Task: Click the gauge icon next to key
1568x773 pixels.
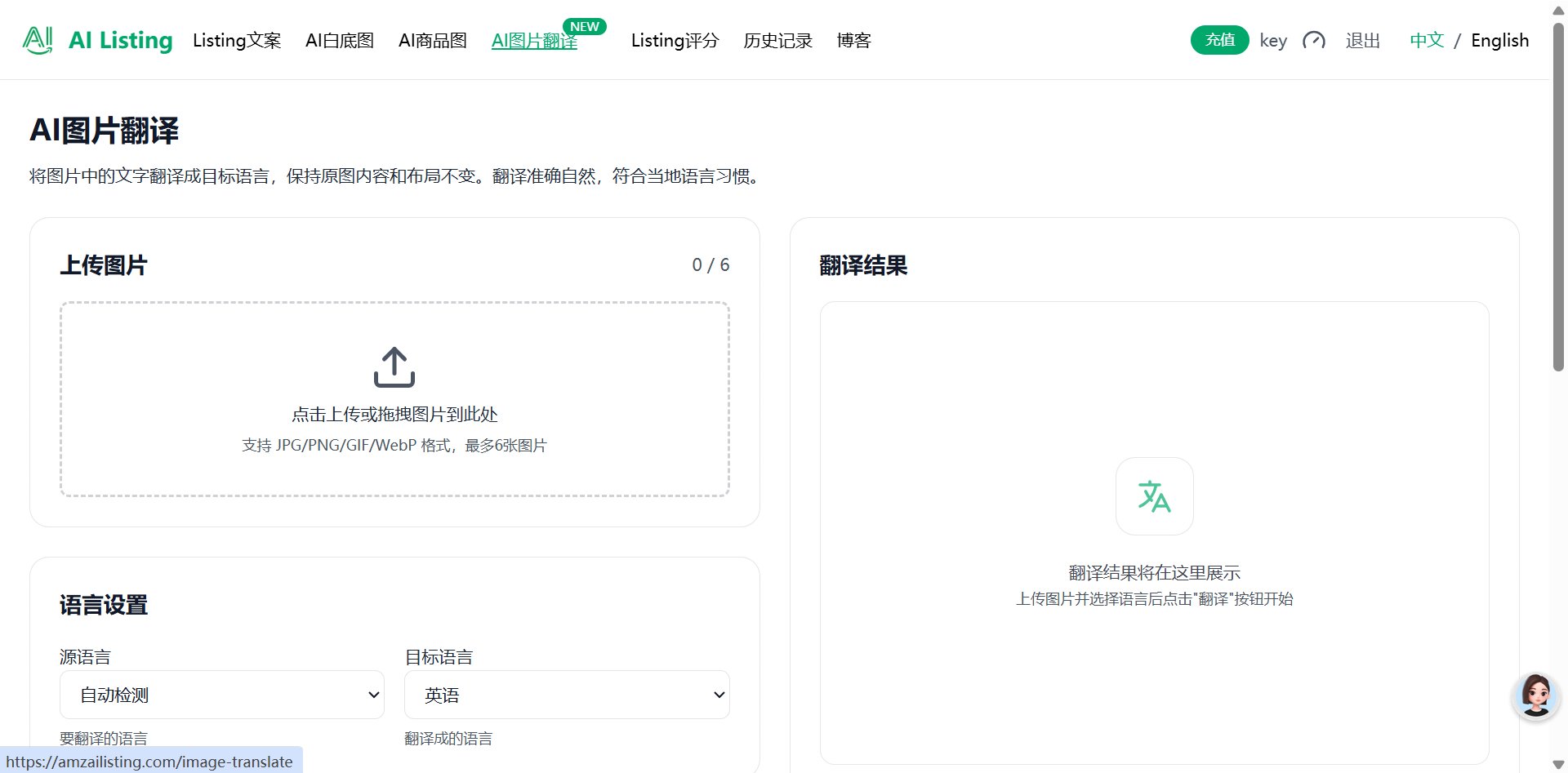Action: click(1314, 40)
